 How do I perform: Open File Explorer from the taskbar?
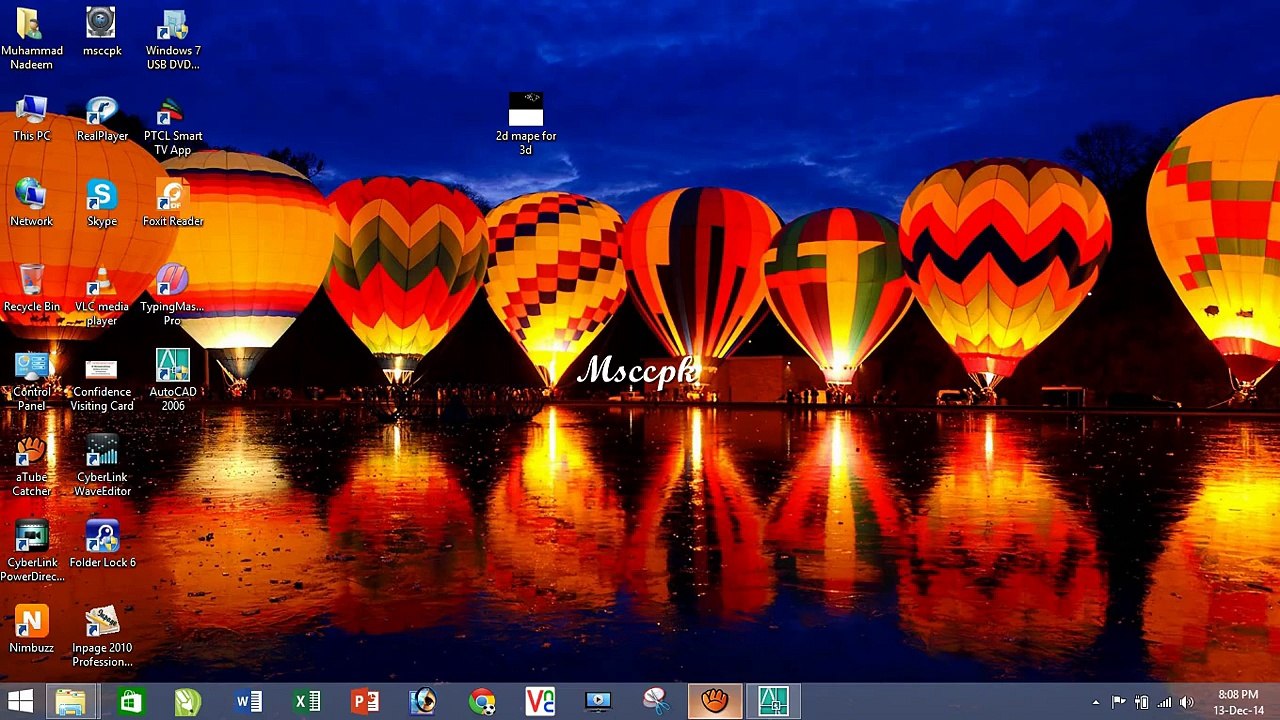coord(71,701)
